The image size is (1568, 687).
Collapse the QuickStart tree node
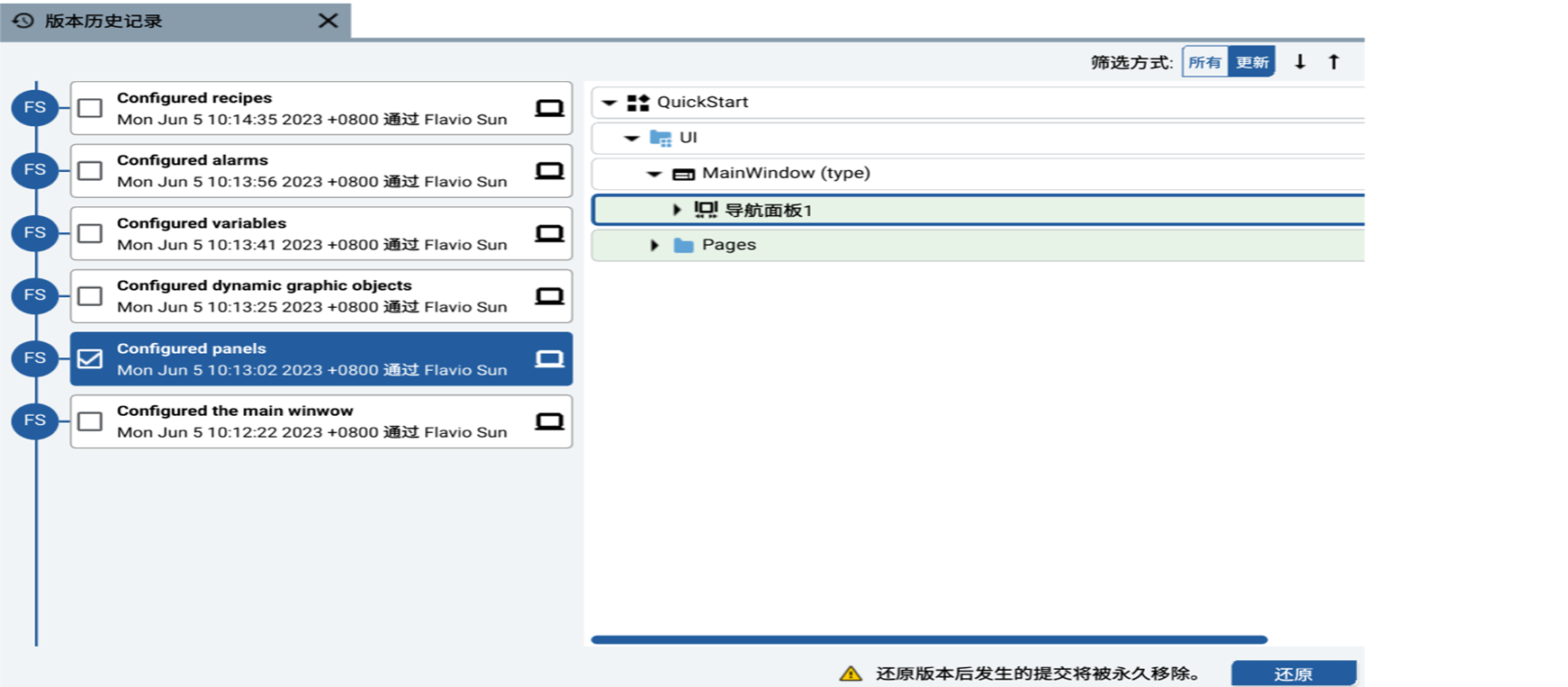pyautogui.click(x=609, y=103)
